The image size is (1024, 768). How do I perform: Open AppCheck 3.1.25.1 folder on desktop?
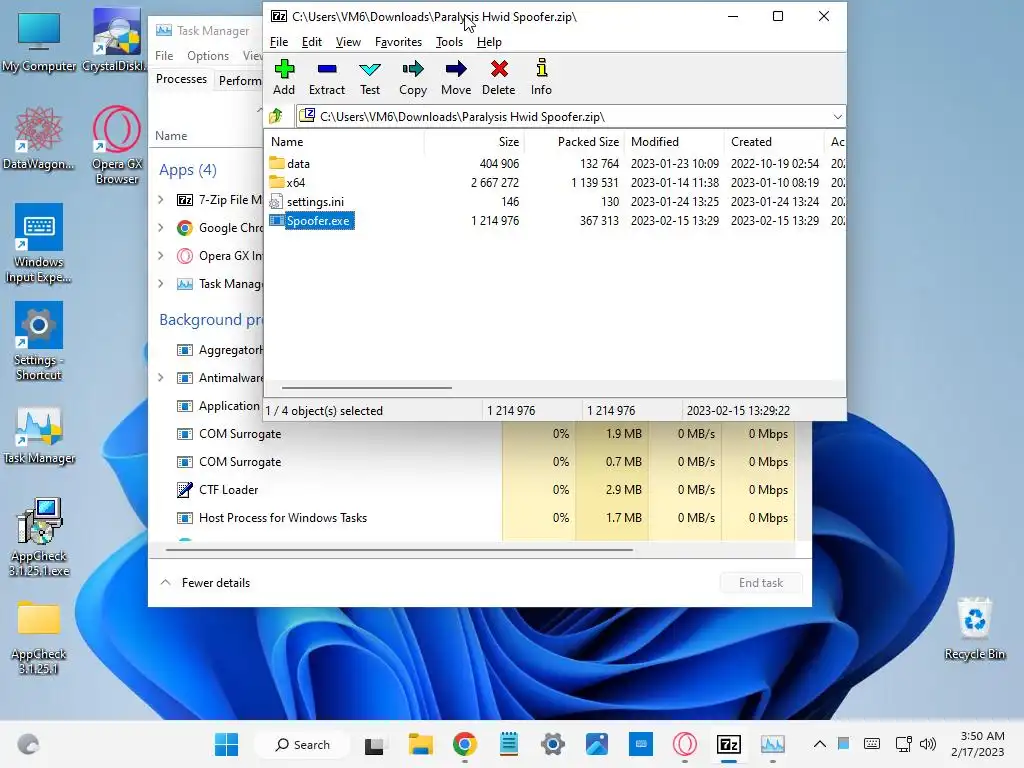click(39, 637)
